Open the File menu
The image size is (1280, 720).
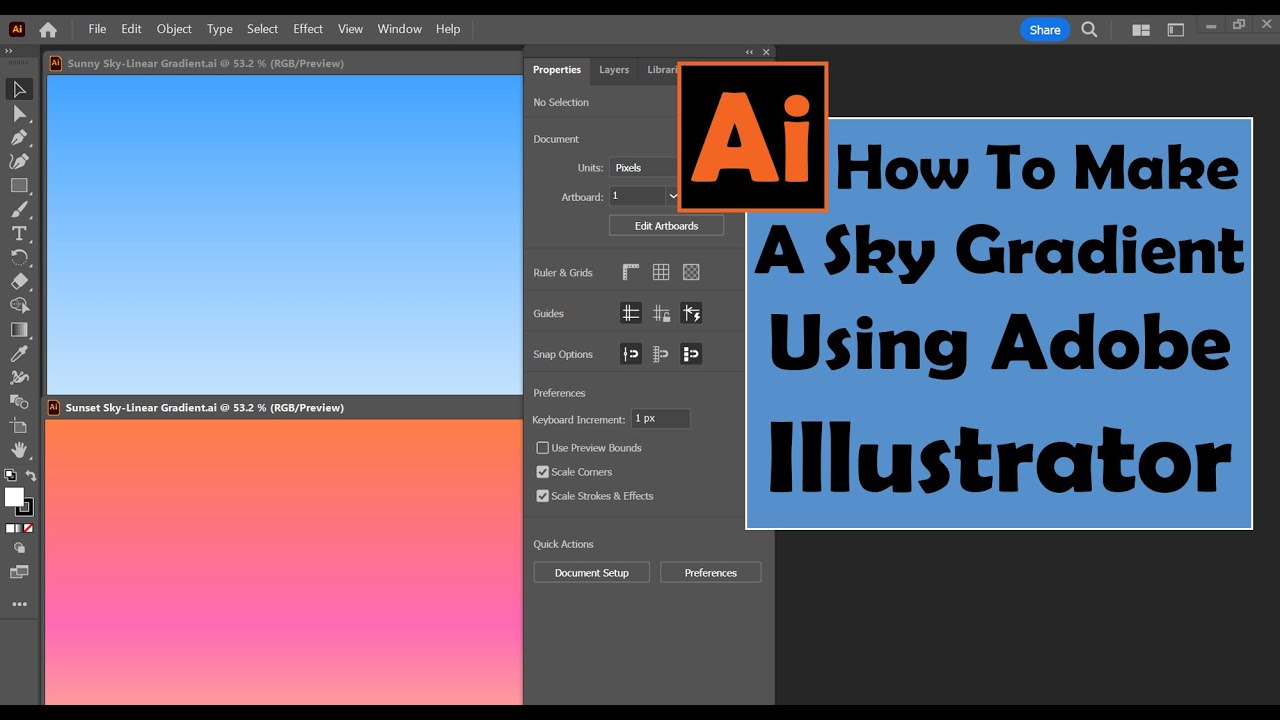click(97, 29)
